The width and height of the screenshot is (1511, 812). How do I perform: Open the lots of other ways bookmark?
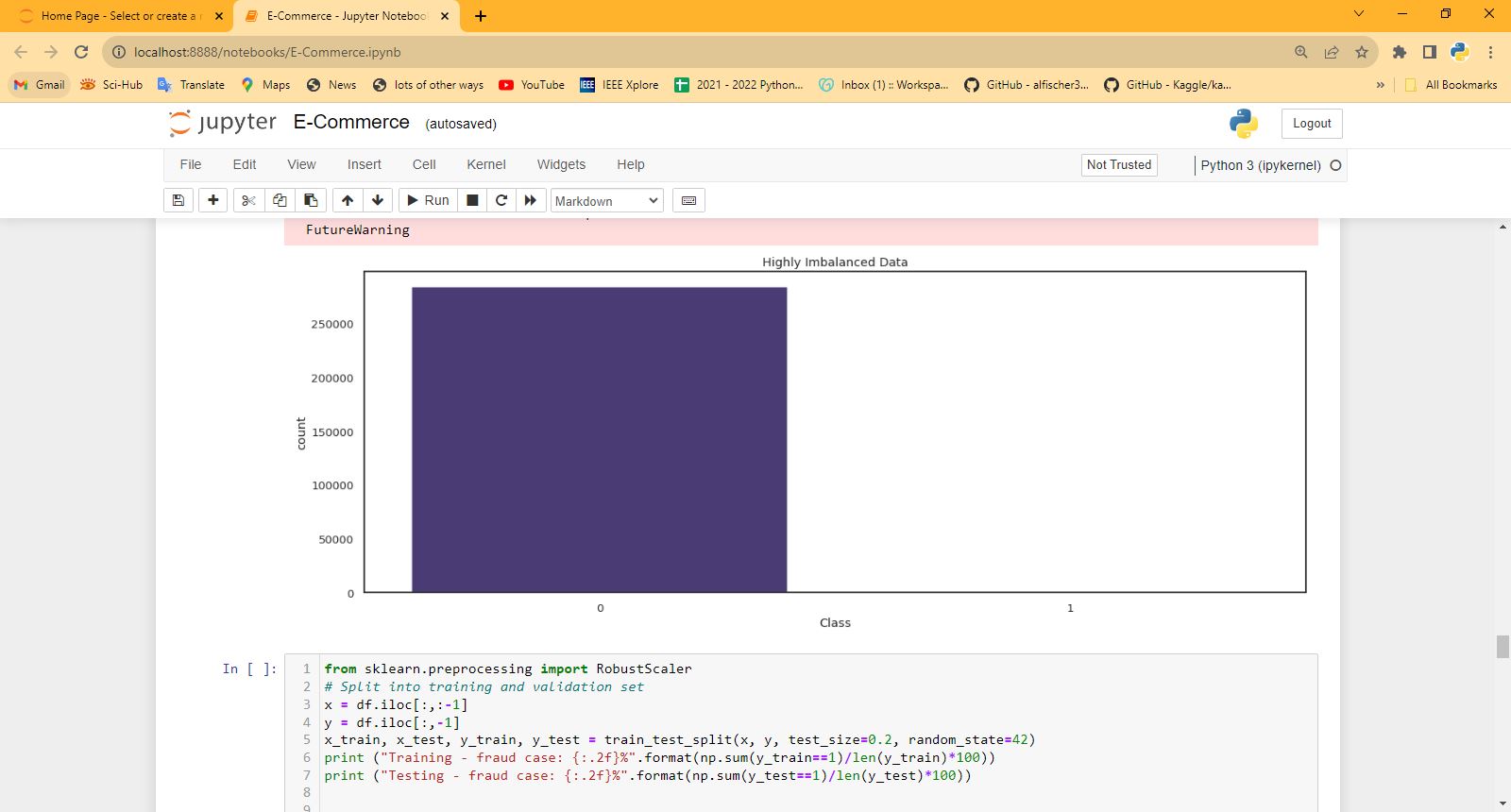click(x=428, y=85)
